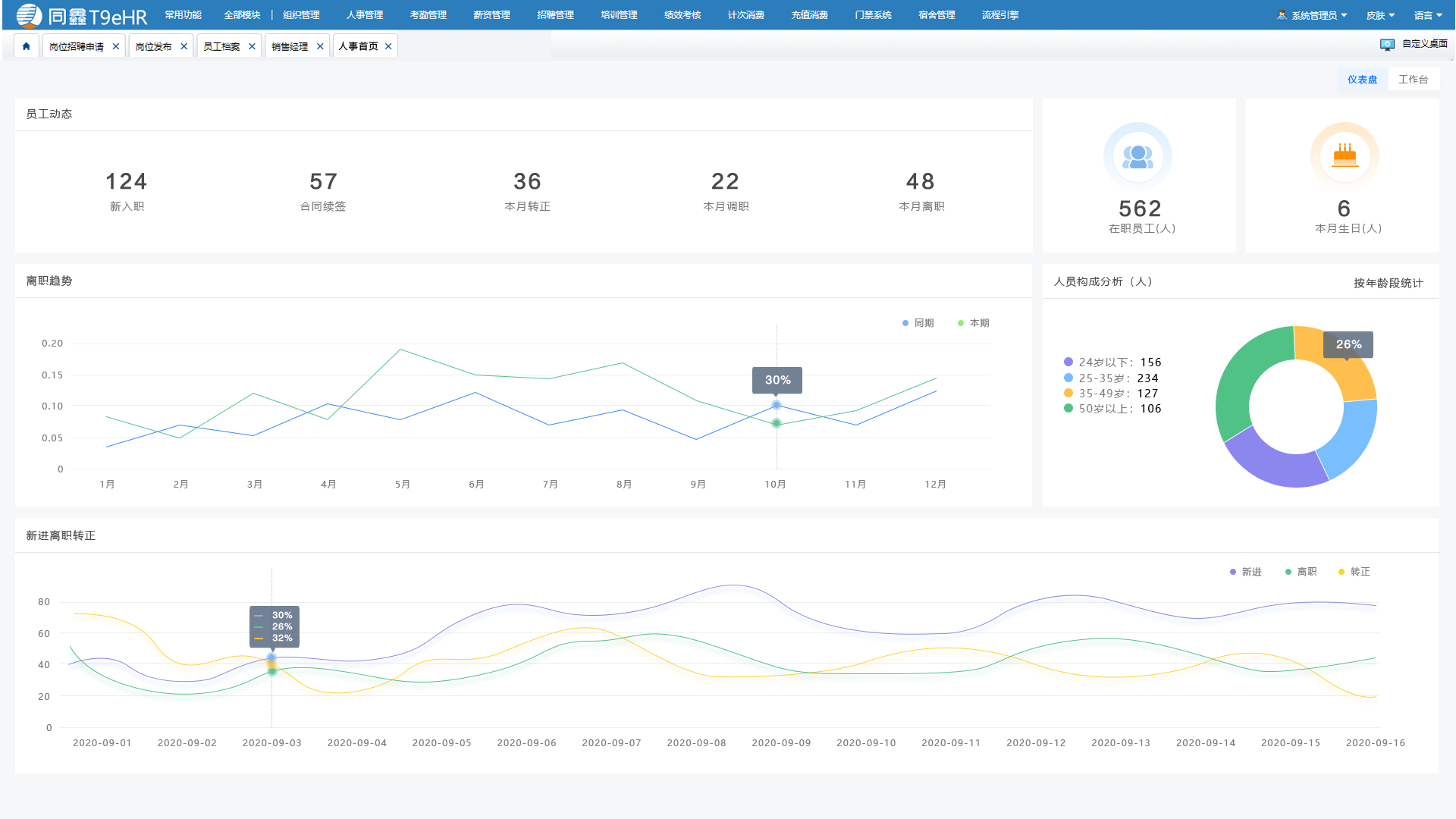The image size is (1456, 819).
Task: Close the 人事首页 tab
Action: click(388, 46)
